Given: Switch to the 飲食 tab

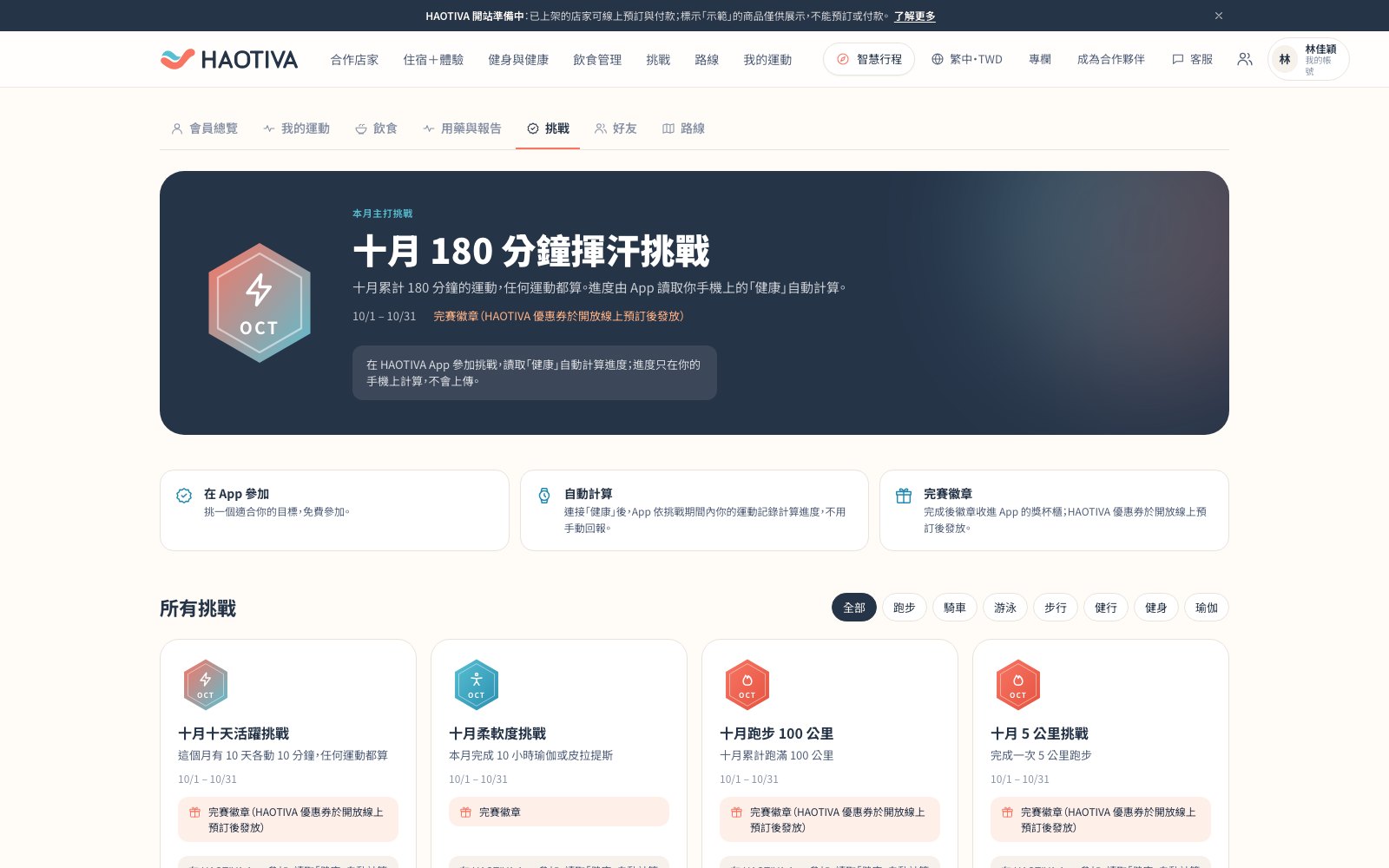Looking at the screenshot, I should (376, 128).
